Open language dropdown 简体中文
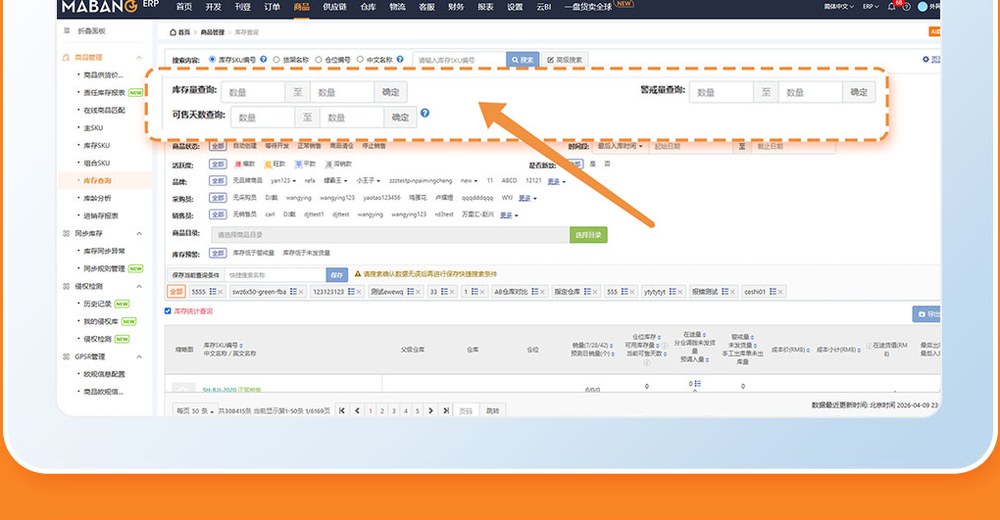This screenshot has height=520, width=1000. click(x=838, y=6)
